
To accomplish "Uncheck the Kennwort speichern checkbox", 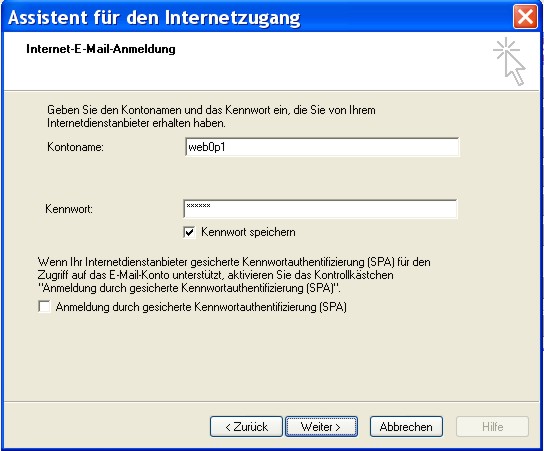I will 189,232.
